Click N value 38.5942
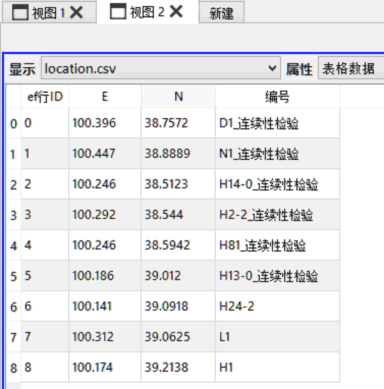 (178, 246)
